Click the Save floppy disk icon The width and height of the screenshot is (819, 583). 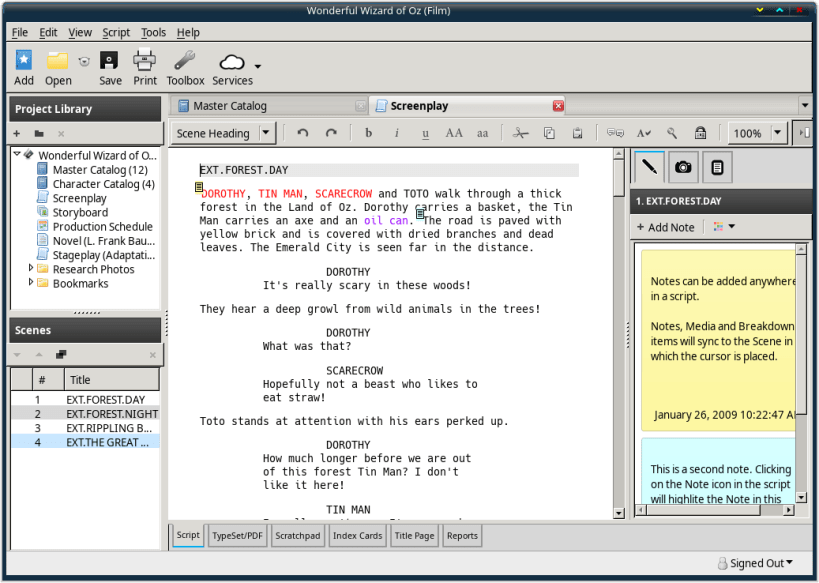point(110,62)
